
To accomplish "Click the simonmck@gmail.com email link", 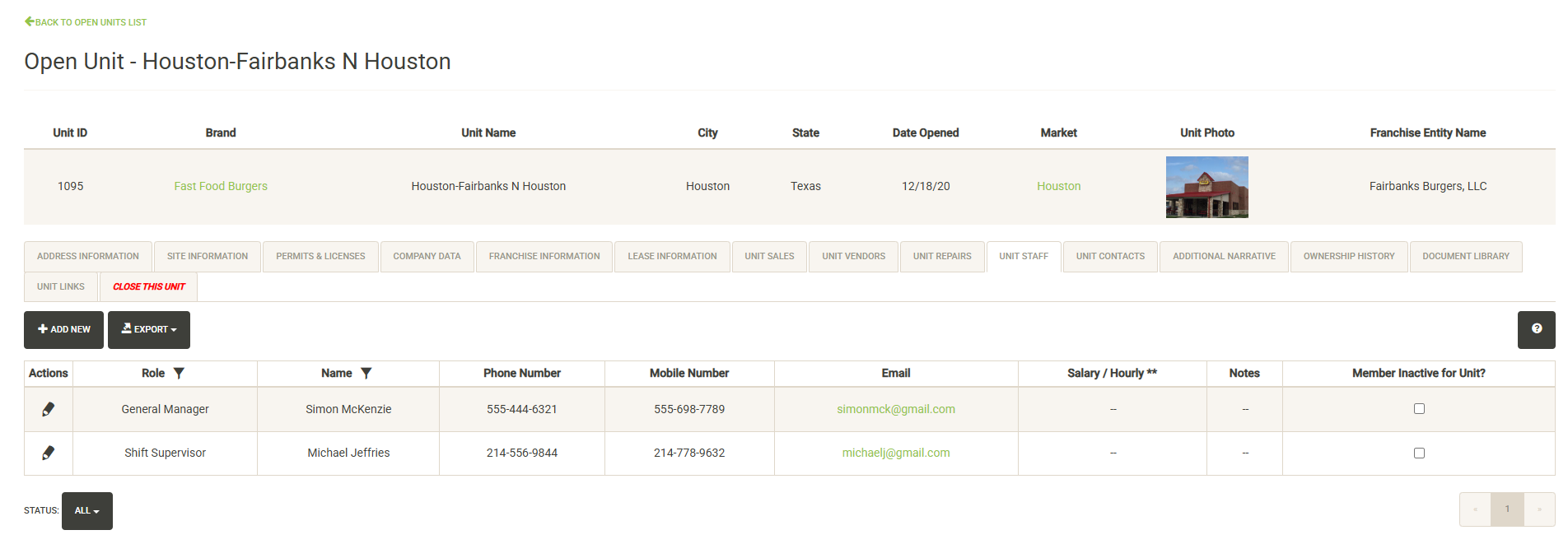I will 896,409.
